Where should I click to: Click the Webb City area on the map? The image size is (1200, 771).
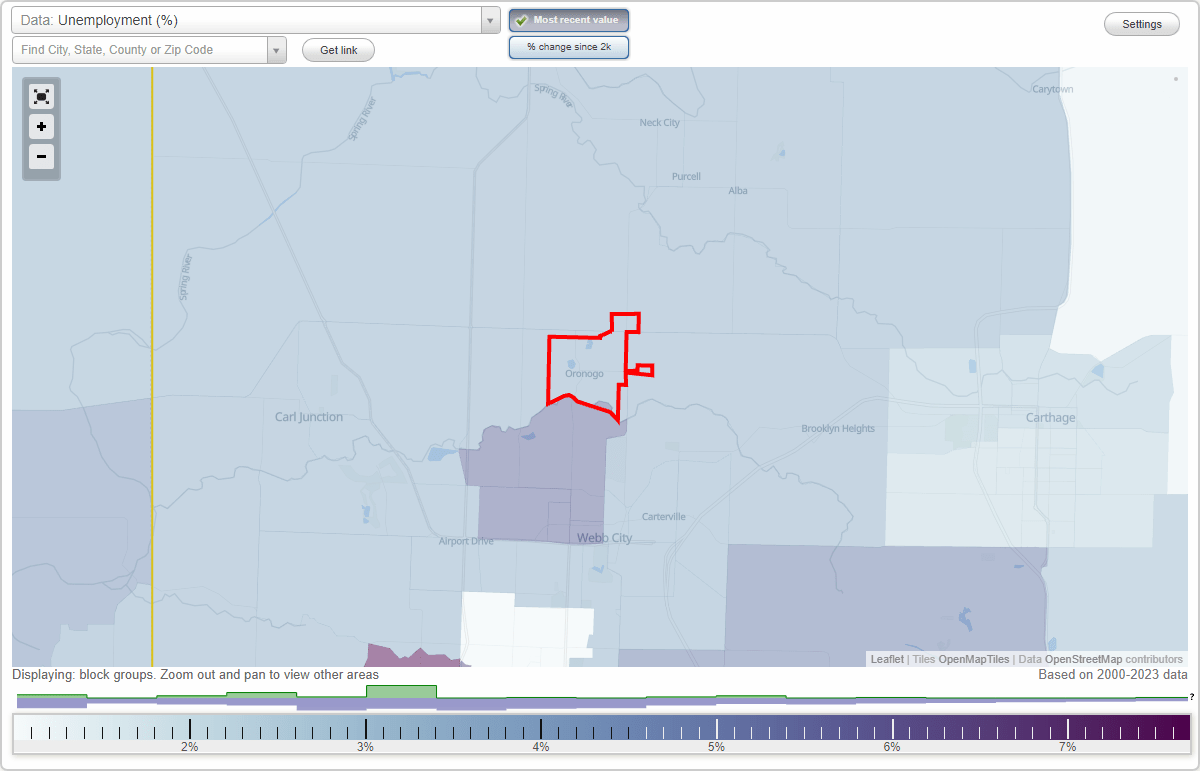[x=602, y=537]
